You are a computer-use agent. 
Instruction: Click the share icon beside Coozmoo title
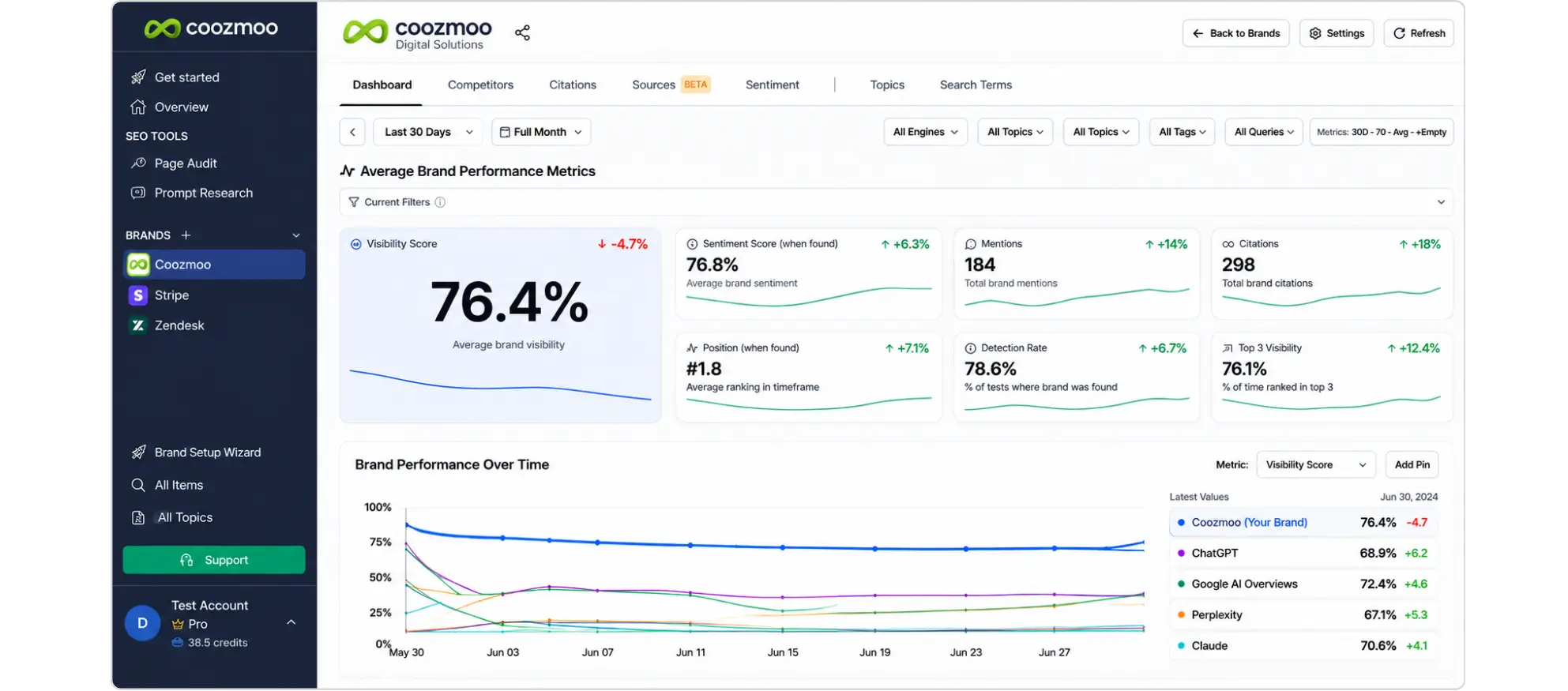[x=522, y=32]
